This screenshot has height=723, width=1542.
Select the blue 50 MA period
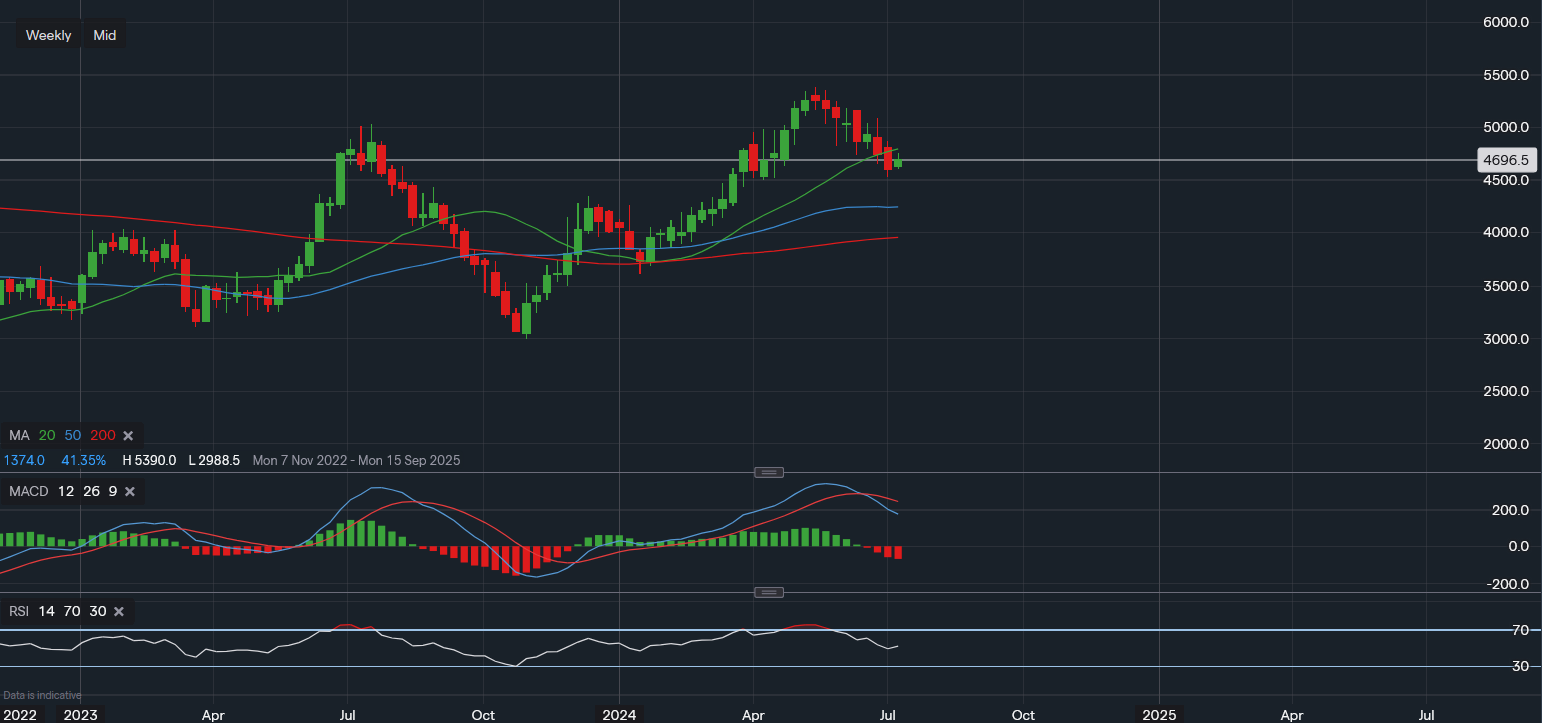[x=72, y=436]
